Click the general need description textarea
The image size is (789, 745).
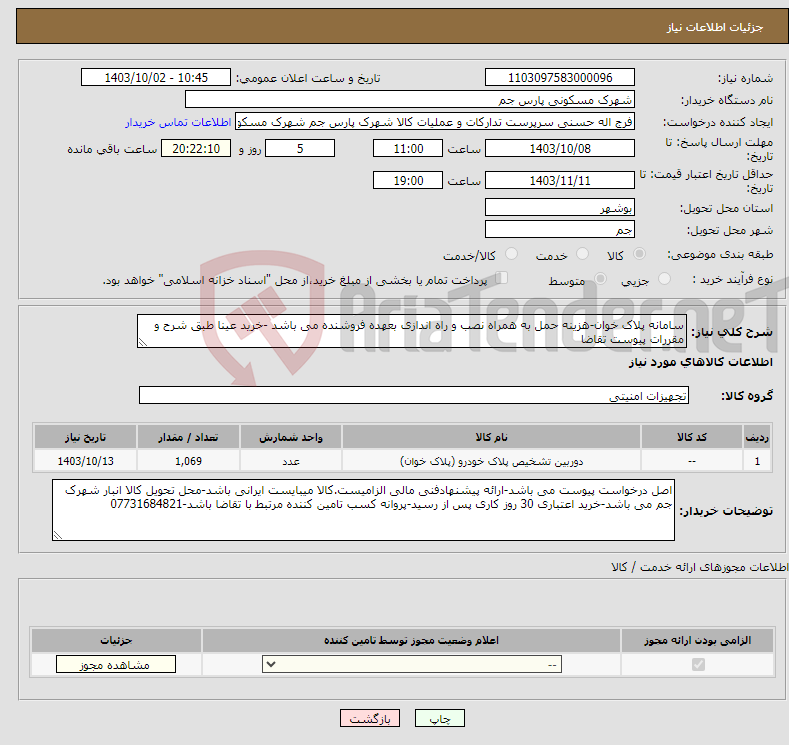412,331
